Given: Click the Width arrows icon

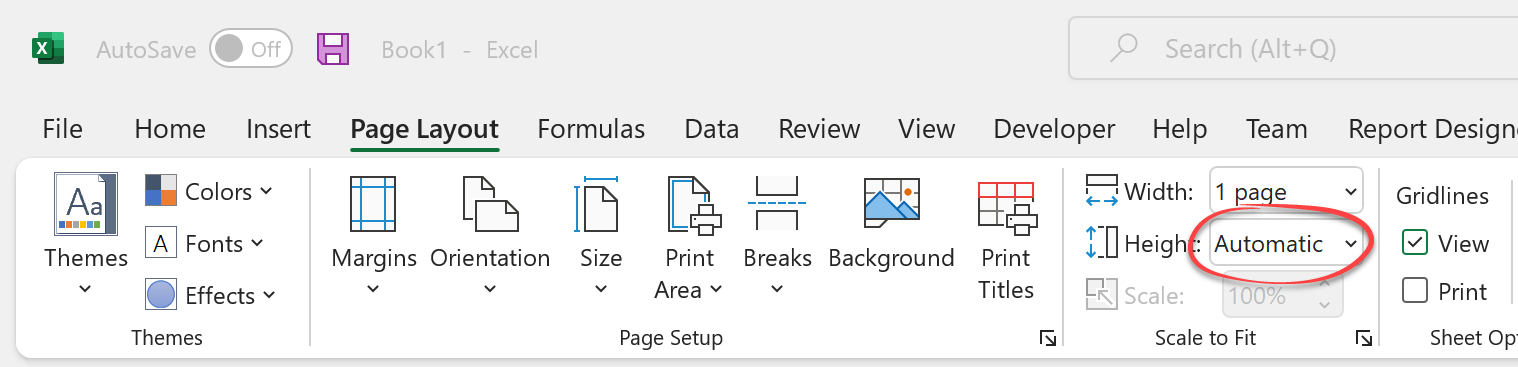Looking at the screenshot, I should click(1101, 191).
